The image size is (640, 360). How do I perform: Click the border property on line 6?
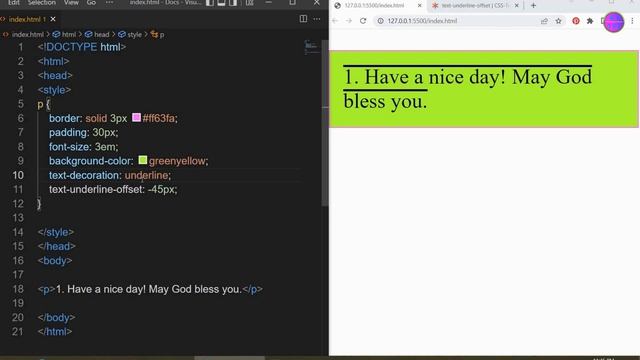click(x=64, y=118)
